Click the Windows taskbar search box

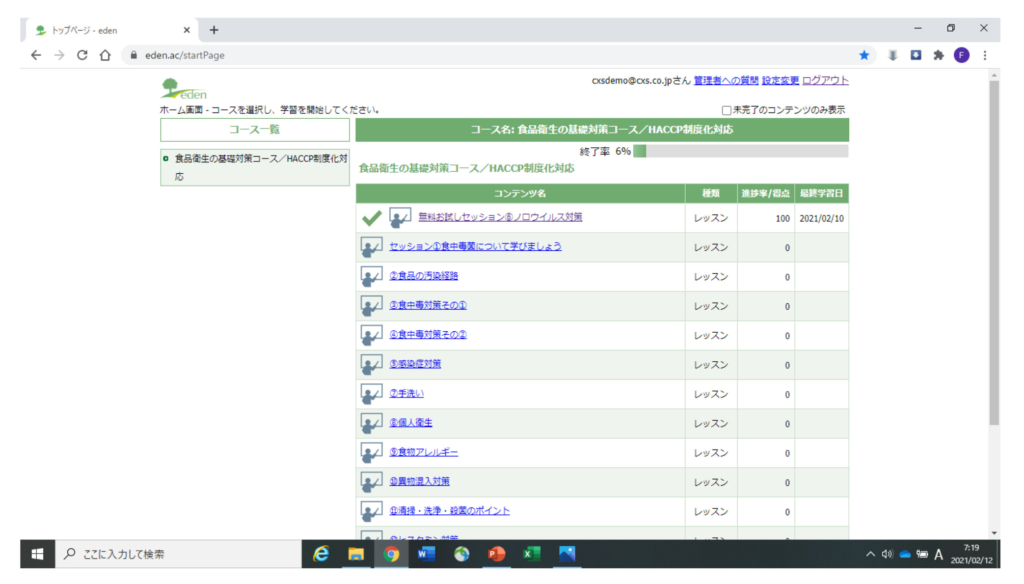pyautogui.click(x=175, y=554)
